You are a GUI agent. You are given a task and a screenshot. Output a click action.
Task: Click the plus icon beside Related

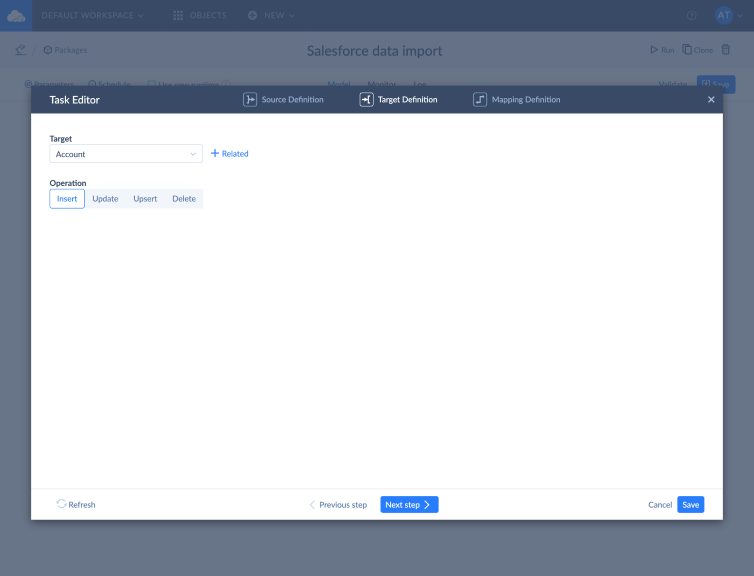click(215, 153)
